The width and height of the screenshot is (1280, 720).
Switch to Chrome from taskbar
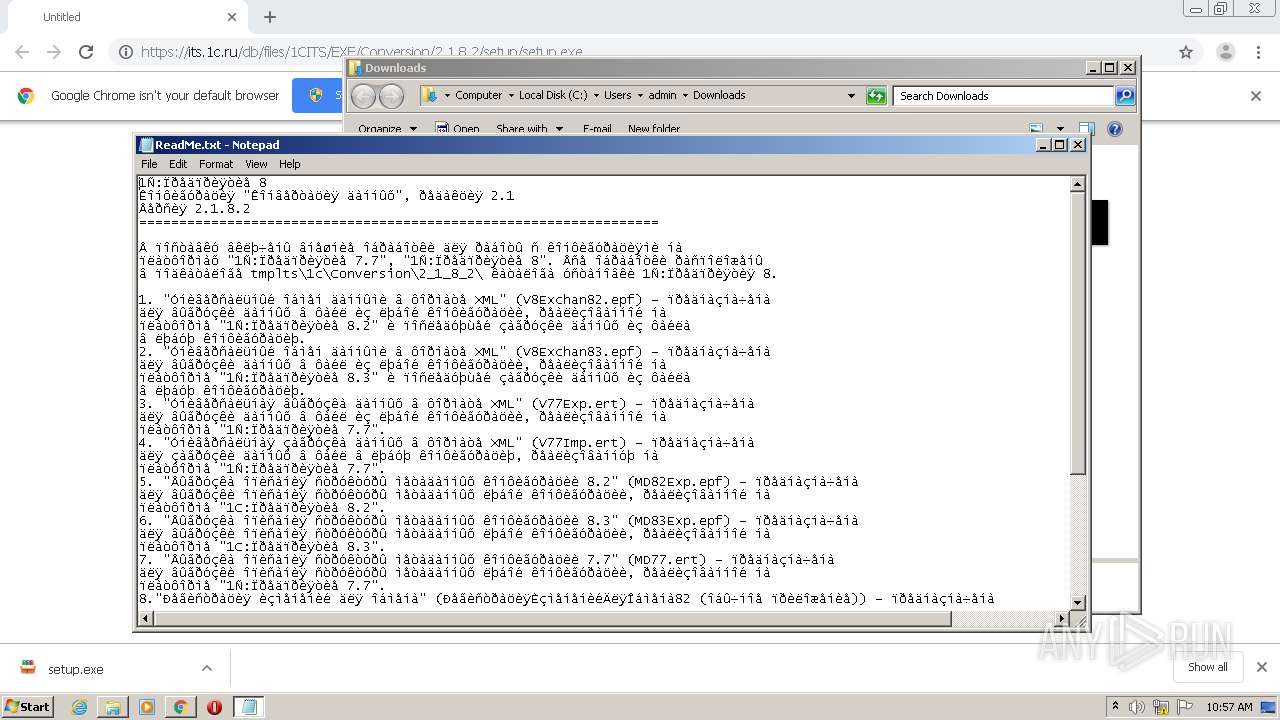180,707
